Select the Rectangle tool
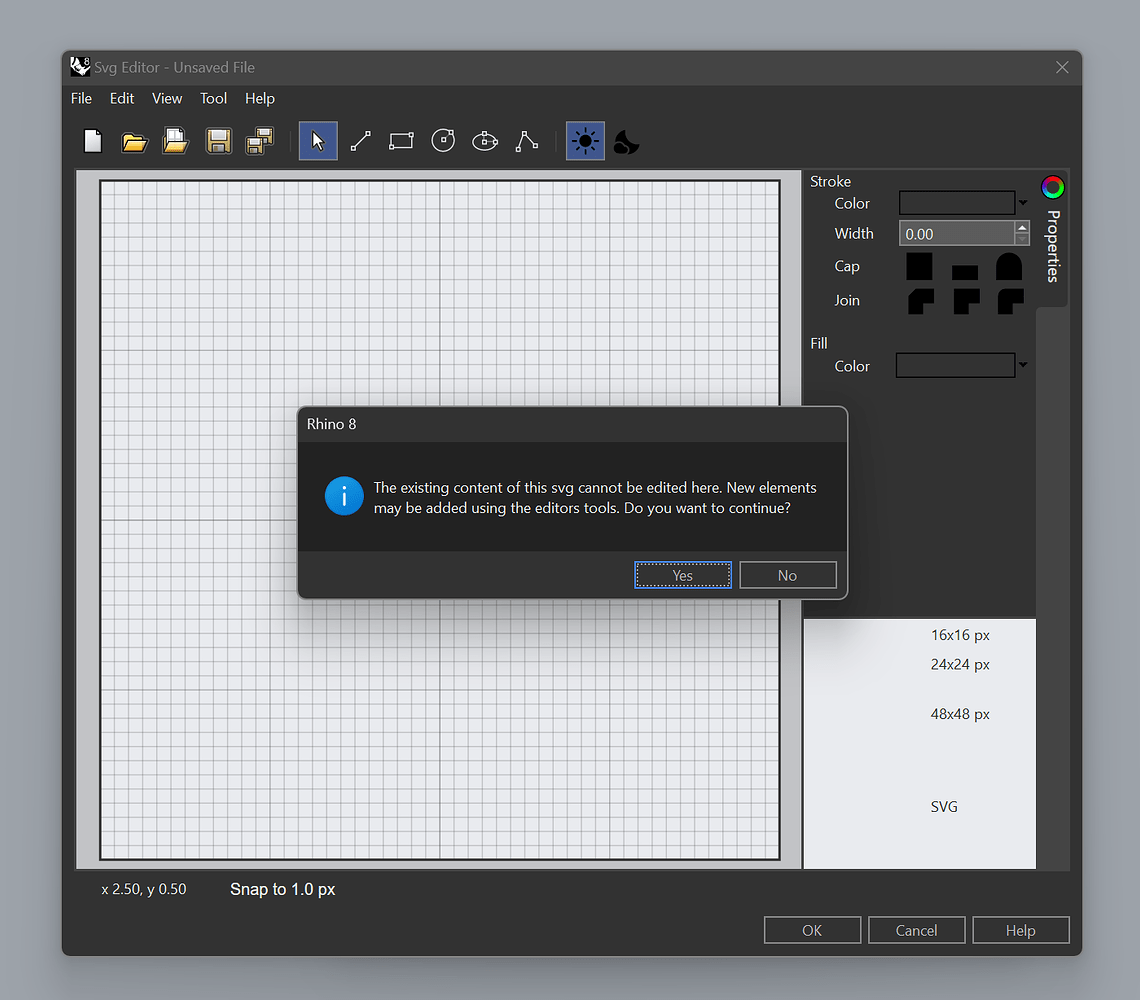This screenshot has height=1000, width=1140. (x=401, y=141)
